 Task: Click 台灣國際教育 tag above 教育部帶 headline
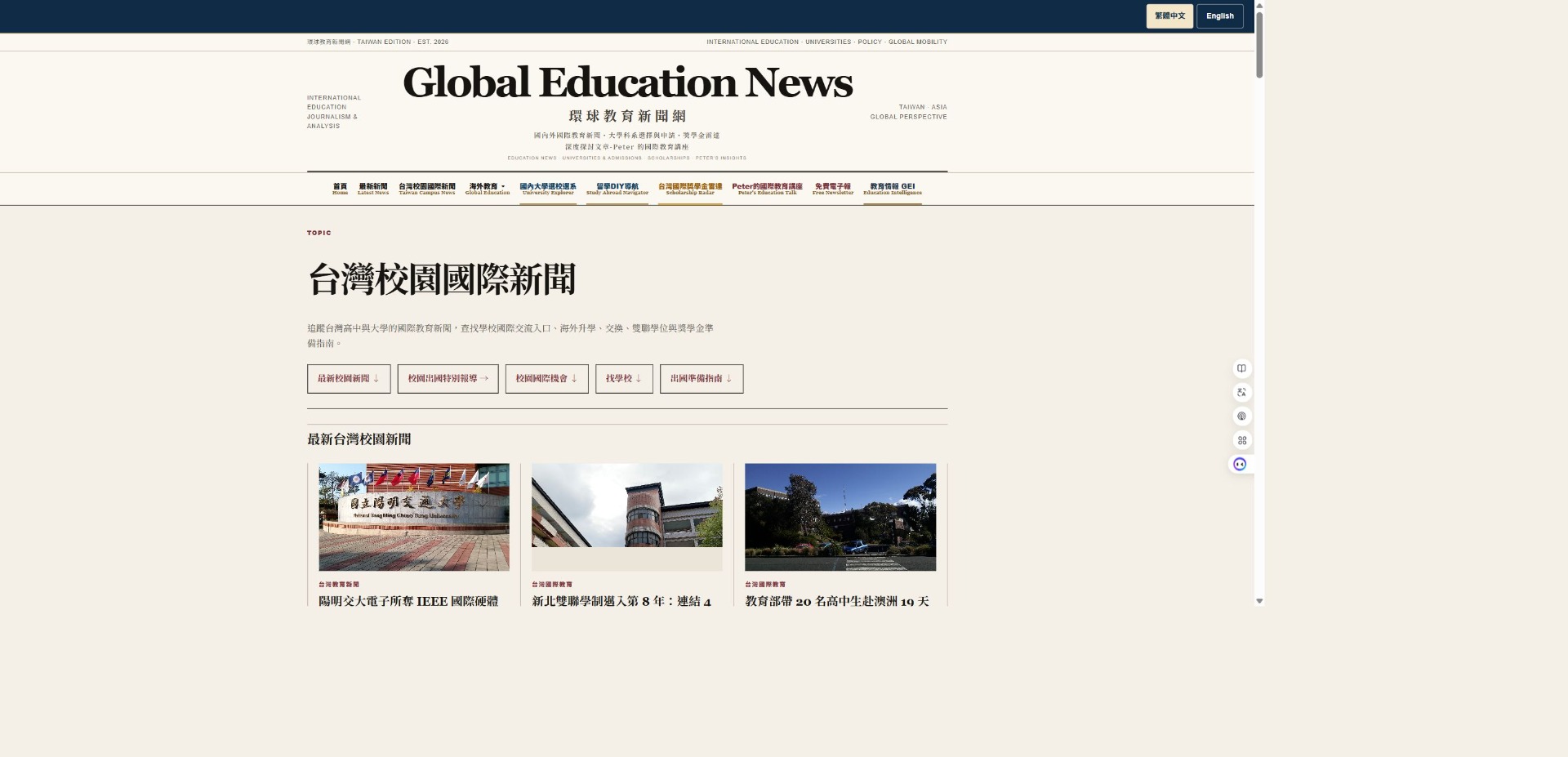click(x=765, y=585)
